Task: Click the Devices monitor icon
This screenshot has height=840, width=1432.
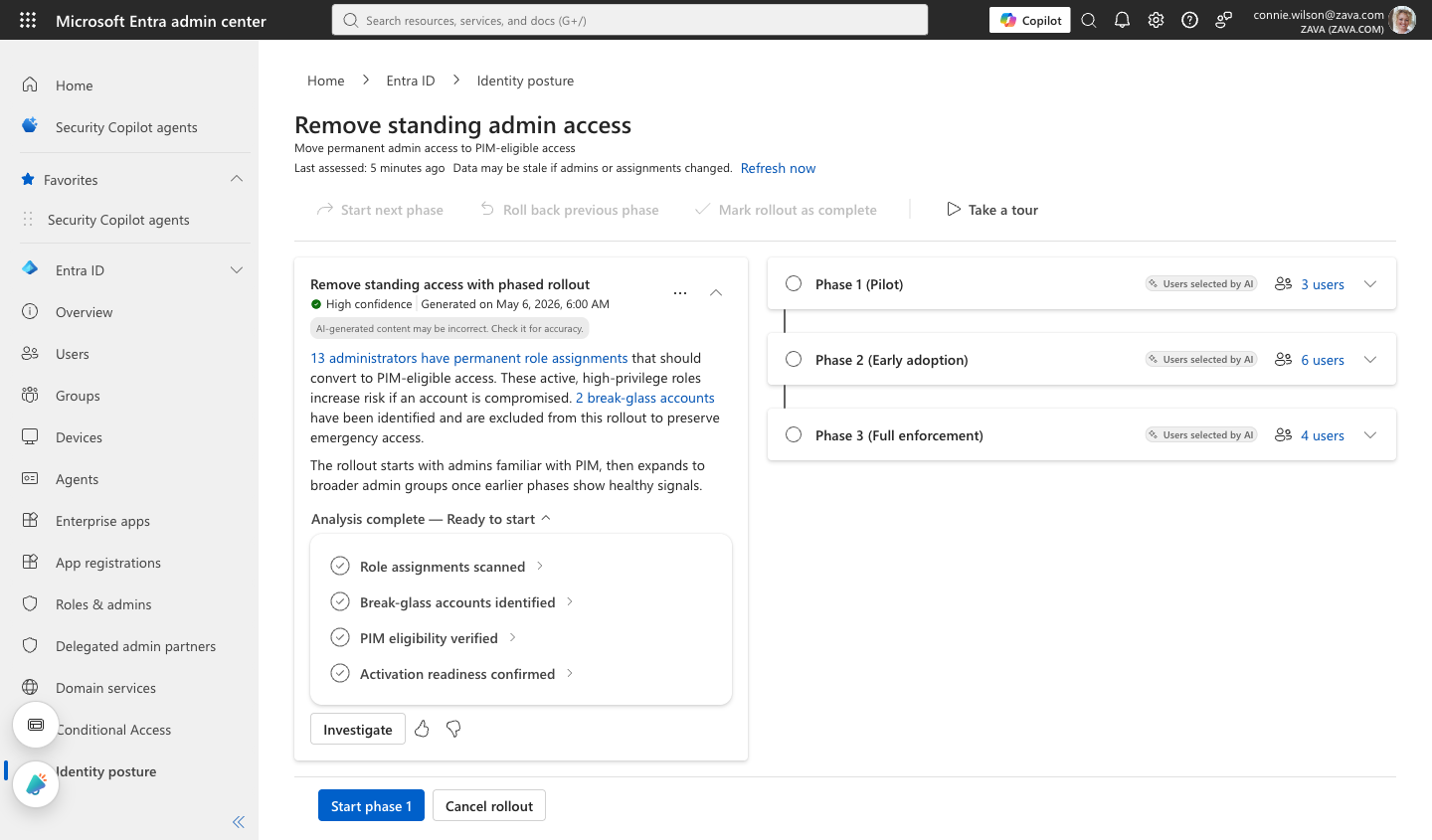Action: pos(30,436)
